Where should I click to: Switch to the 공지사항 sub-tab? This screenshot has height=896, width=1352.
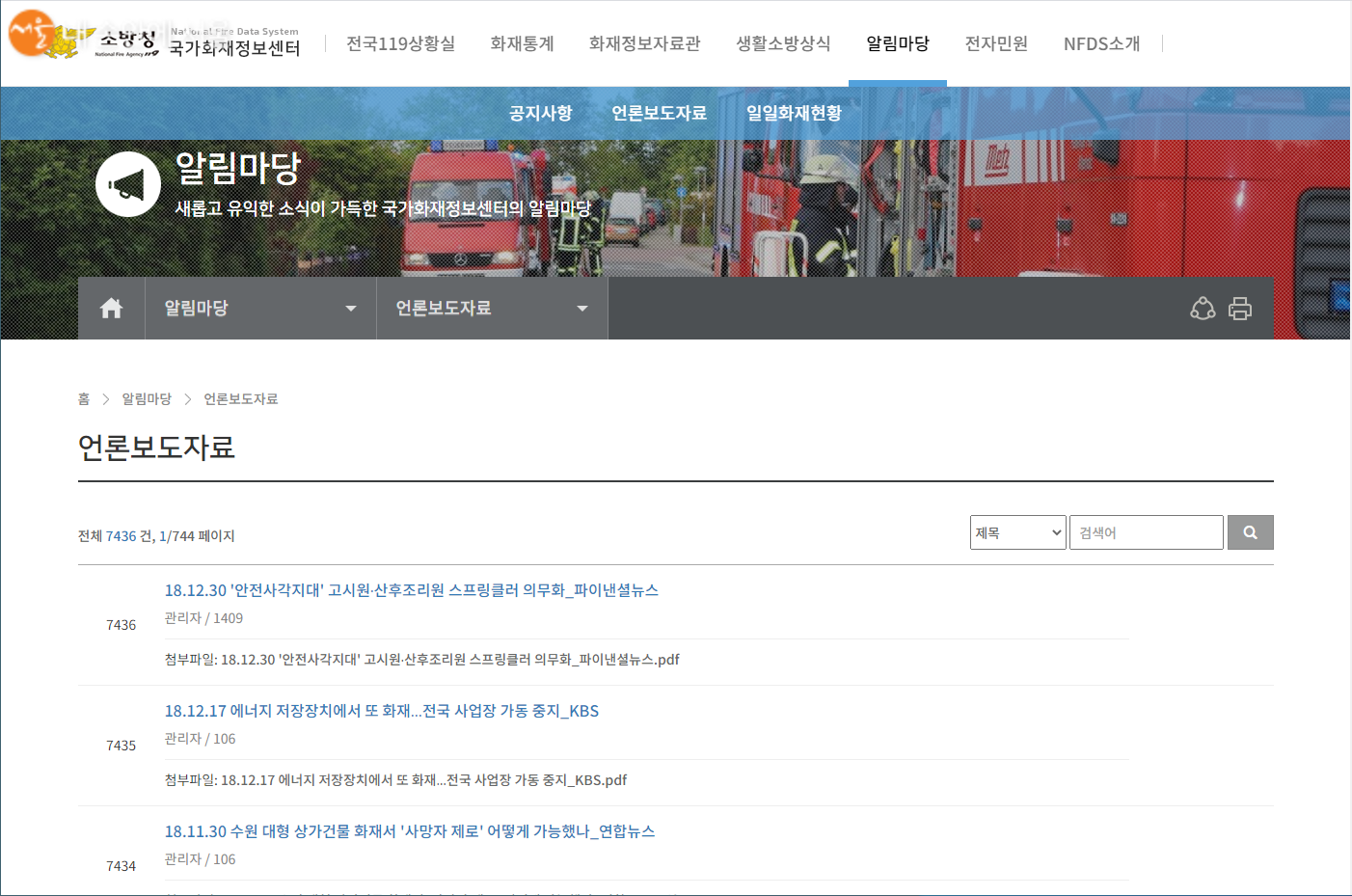click(540, 113)
